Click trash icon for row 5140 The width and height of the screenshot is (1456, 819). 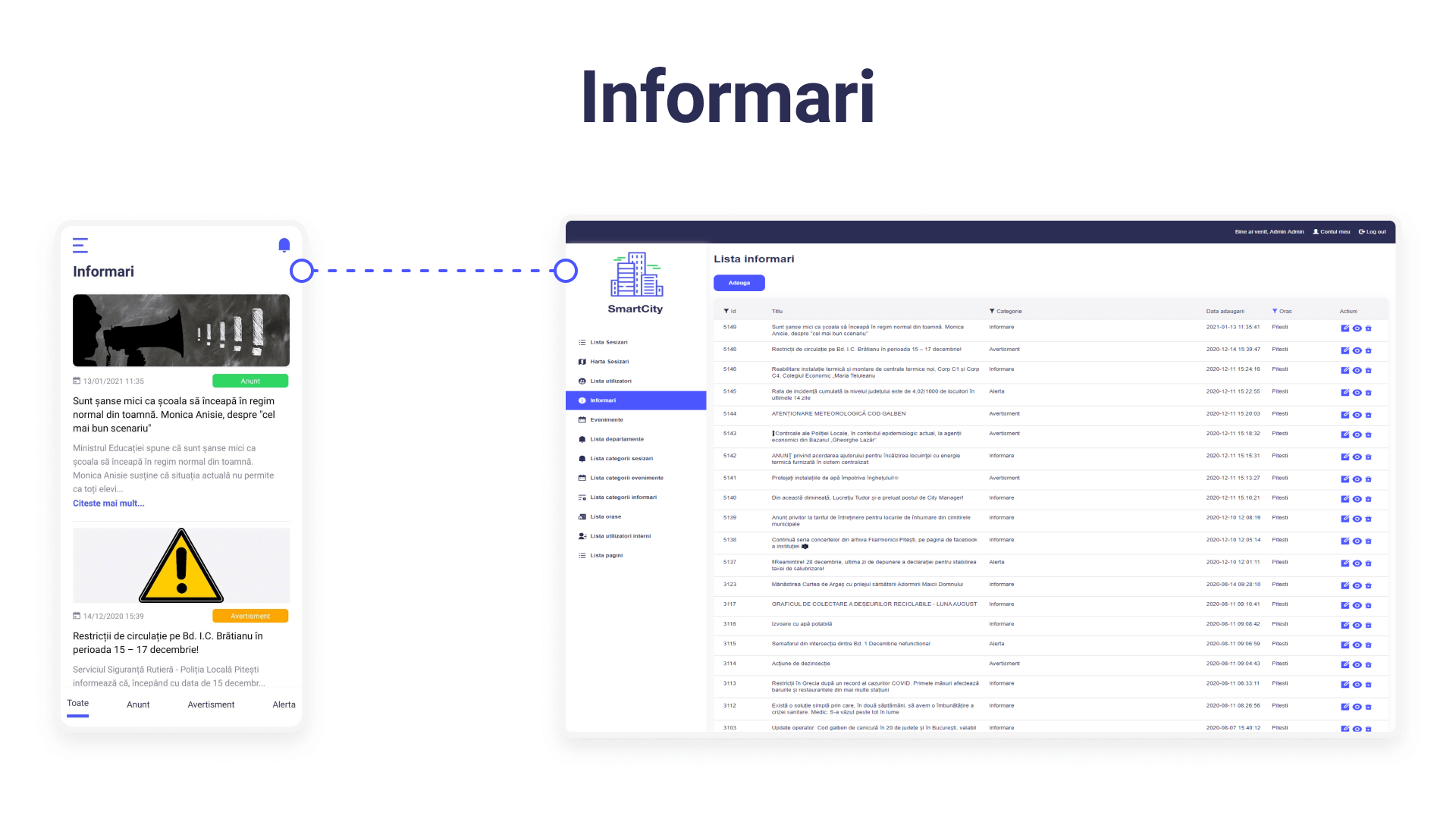point(1368,500)
